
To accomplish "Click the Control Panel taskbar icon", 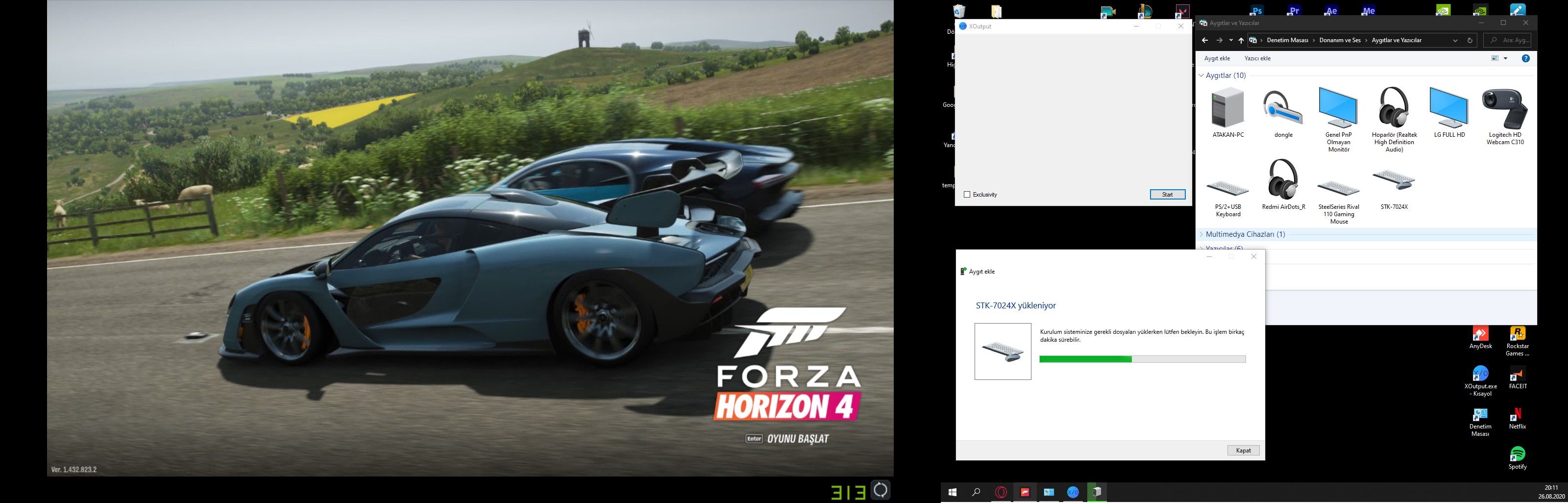I will pos(1049,492).
